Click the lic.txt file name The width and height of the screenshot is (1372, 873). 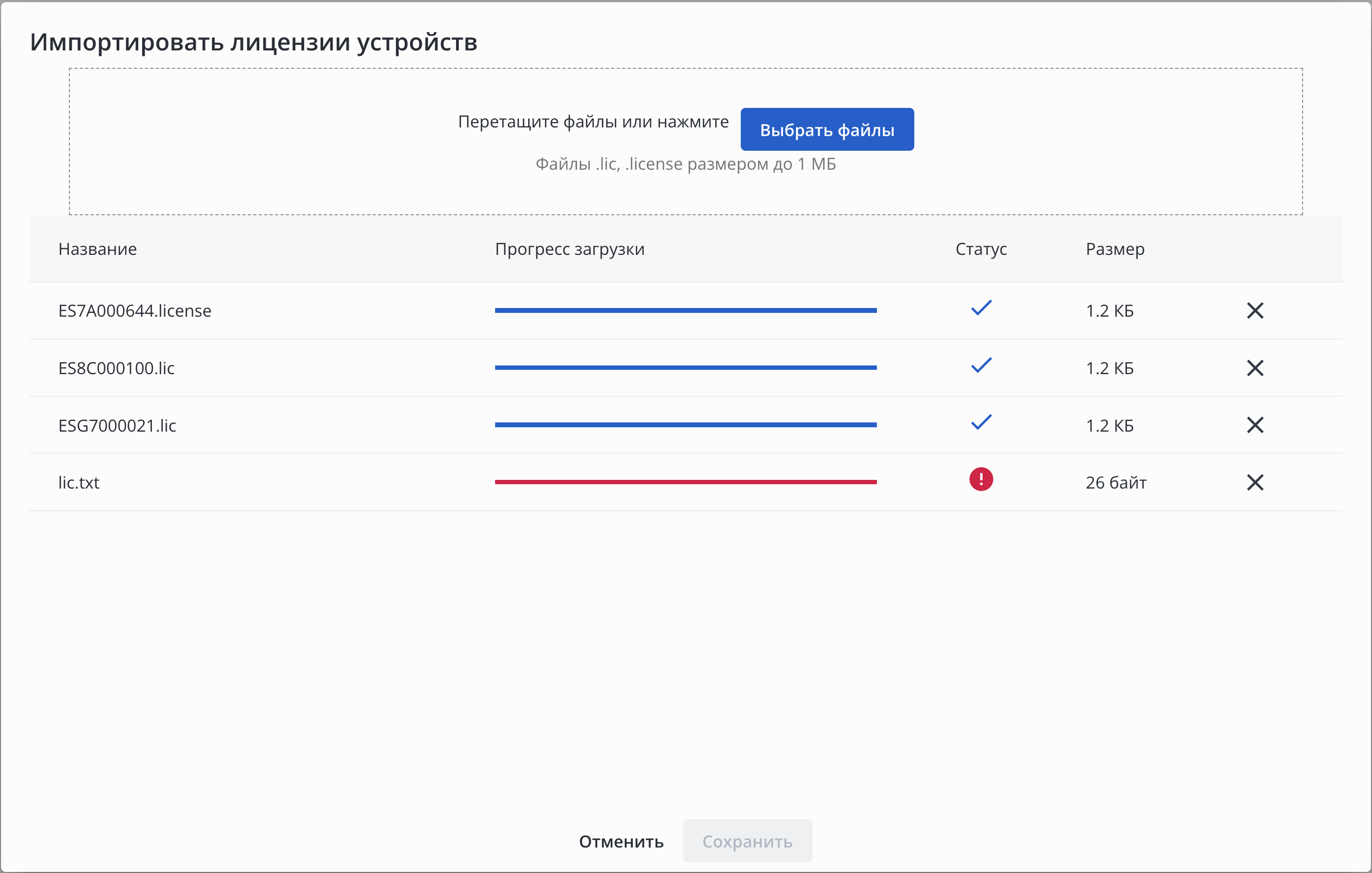point(79,483)
